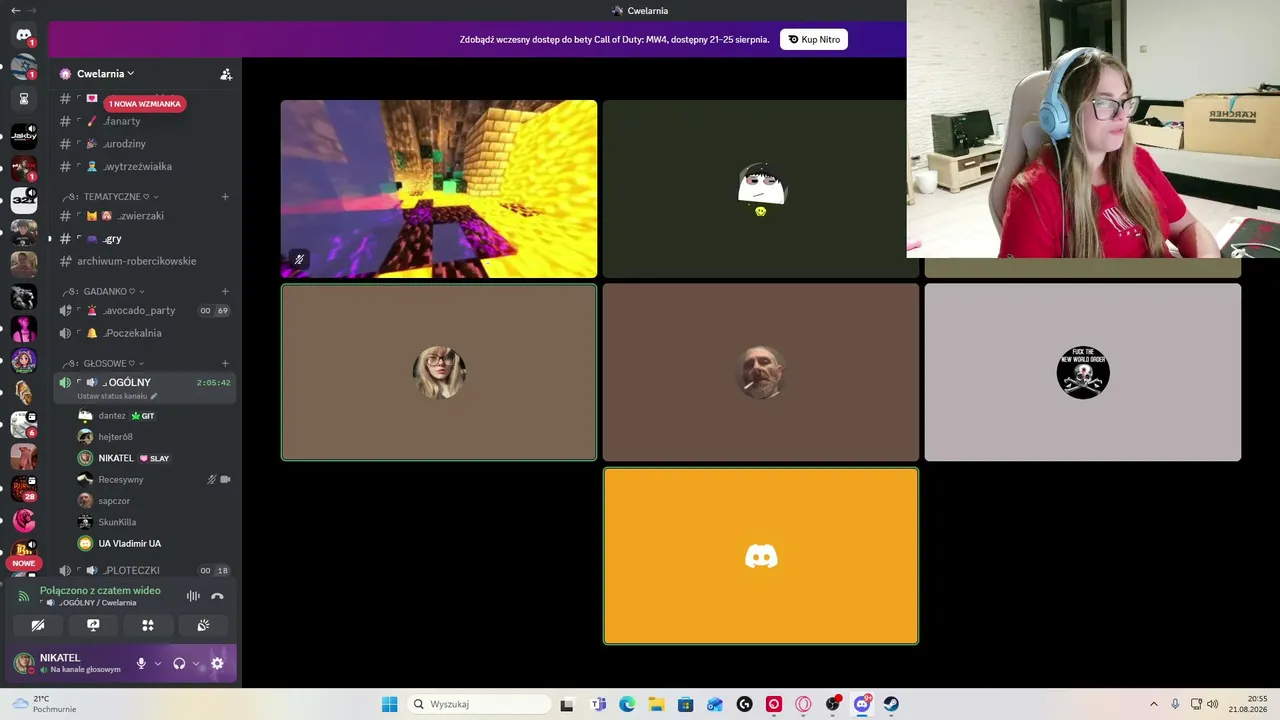Click the invite people icon beside Cwelarnia
1280x720 pixels.
click(226, 74)
